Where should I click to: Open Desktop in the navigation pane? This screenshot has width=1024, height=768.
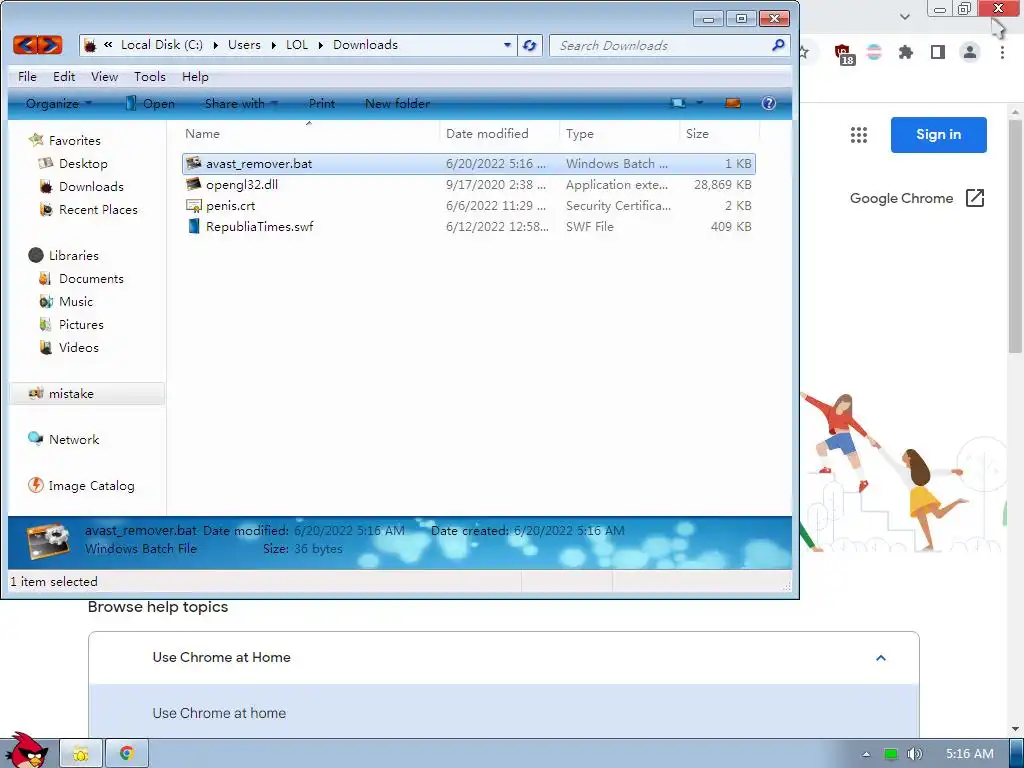click(x=73, y=163)
